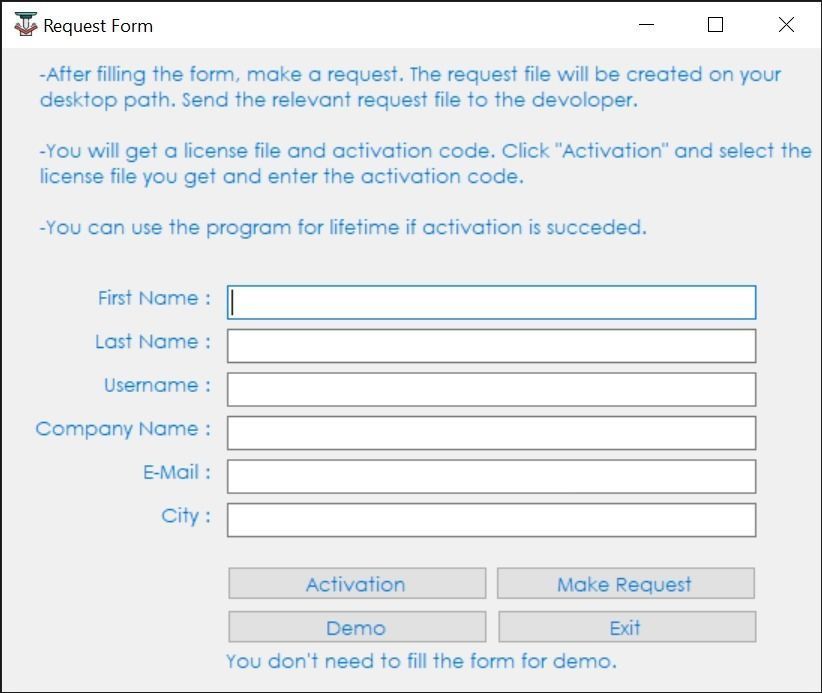The image size is (822, 693).
Task: Click the "E-Mail :" label text
Action: click(x=177, y=472)
